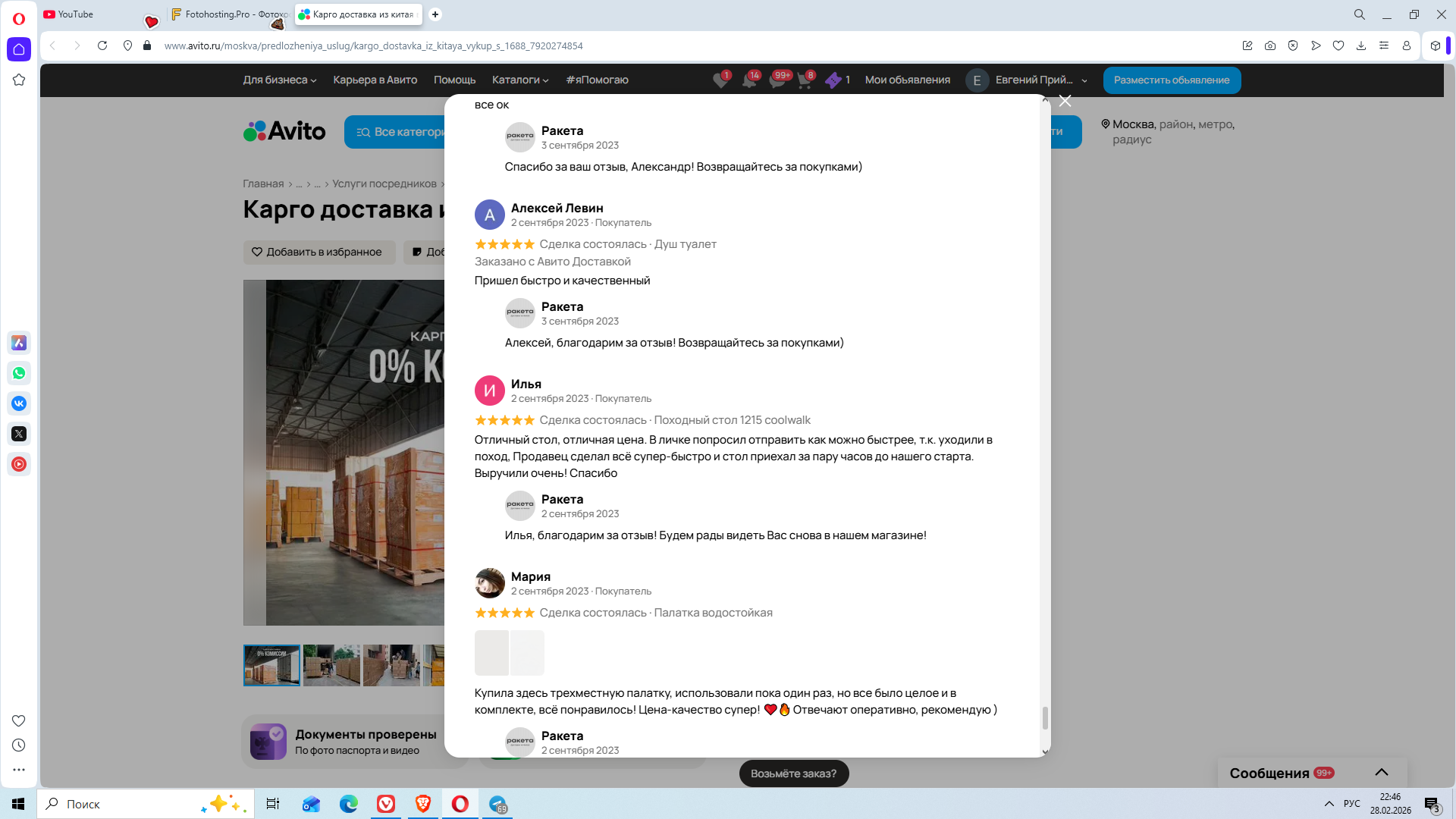Expand the Для бизнеса dropdown
This screenshot has height=819, width=1456.
click(279, 80)
